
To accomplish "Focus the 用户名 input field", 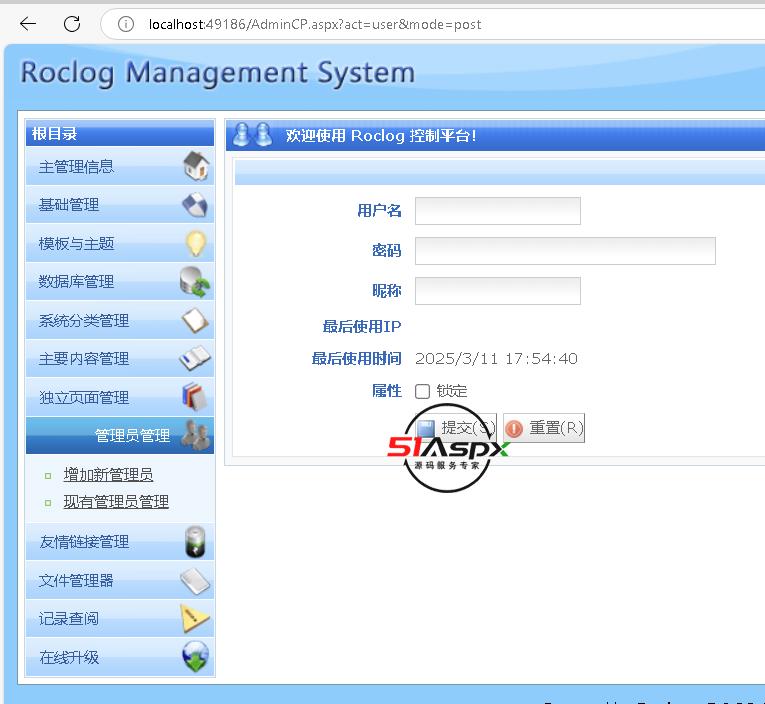I will pos(498,211).
